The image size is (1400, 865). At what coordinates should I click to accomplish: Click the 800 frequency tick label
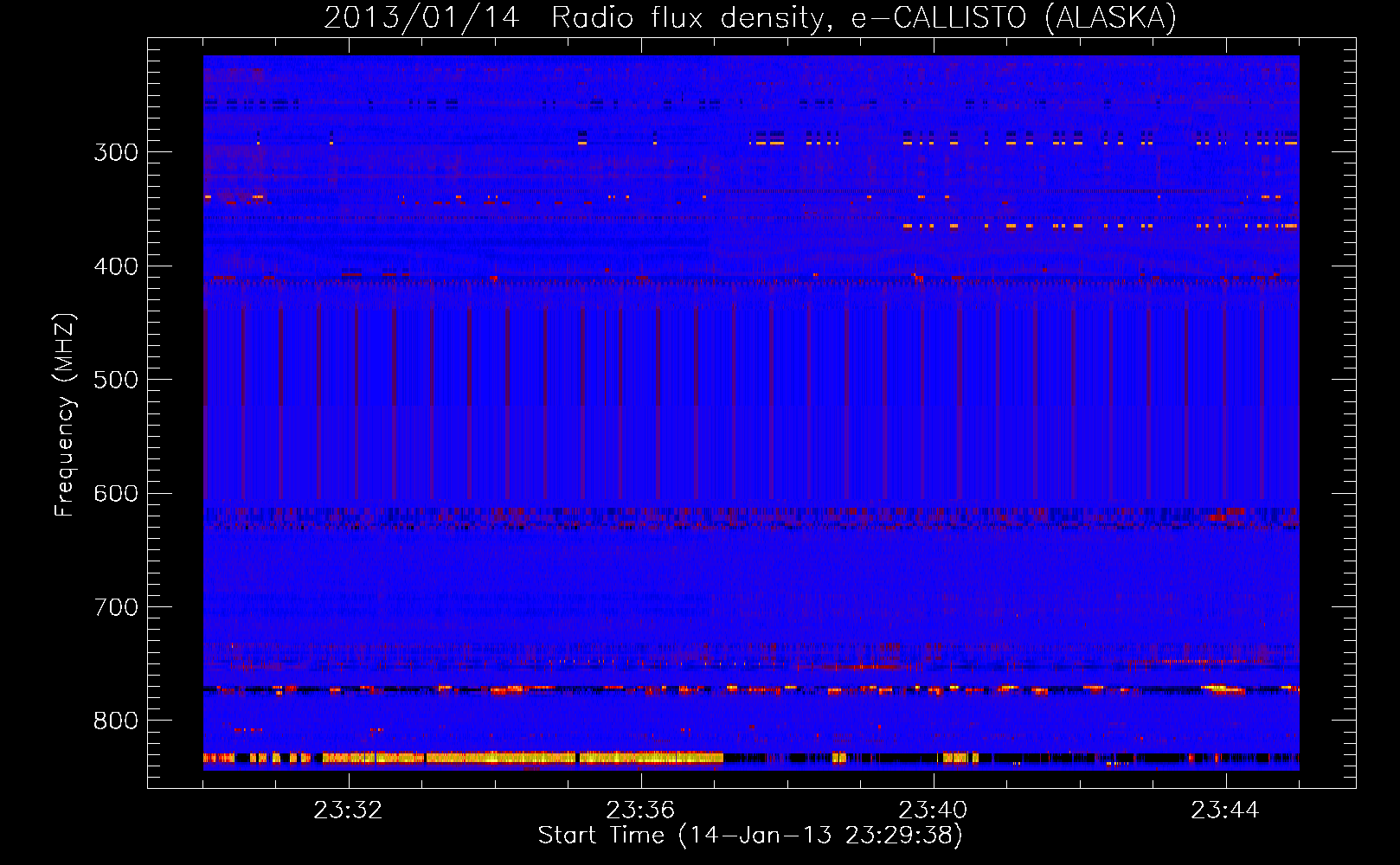pos(116,721)
